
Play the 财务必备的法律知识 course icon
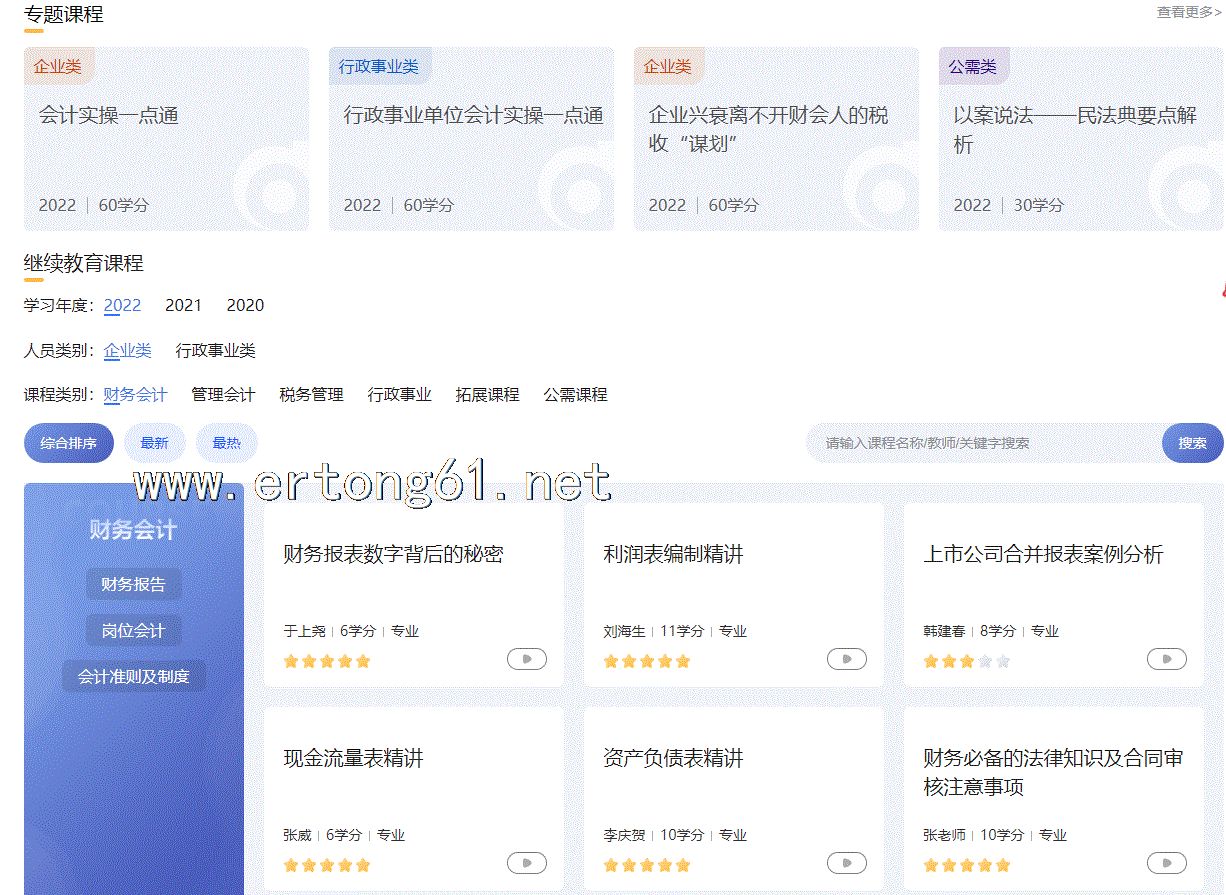coord(1167,863)
